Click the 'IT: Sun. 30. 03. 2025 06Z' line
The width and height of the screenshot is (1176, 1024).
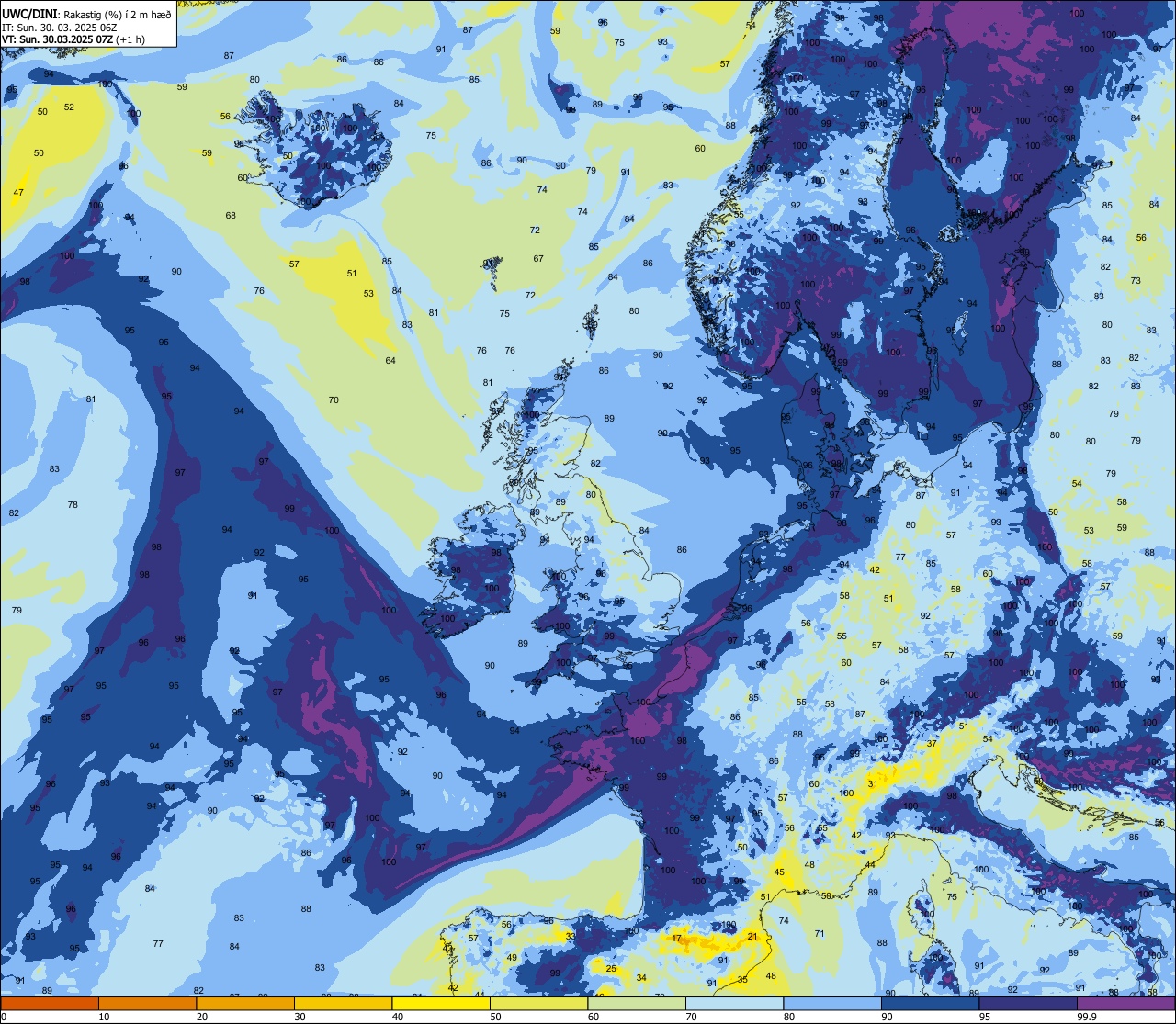point(60,28)
